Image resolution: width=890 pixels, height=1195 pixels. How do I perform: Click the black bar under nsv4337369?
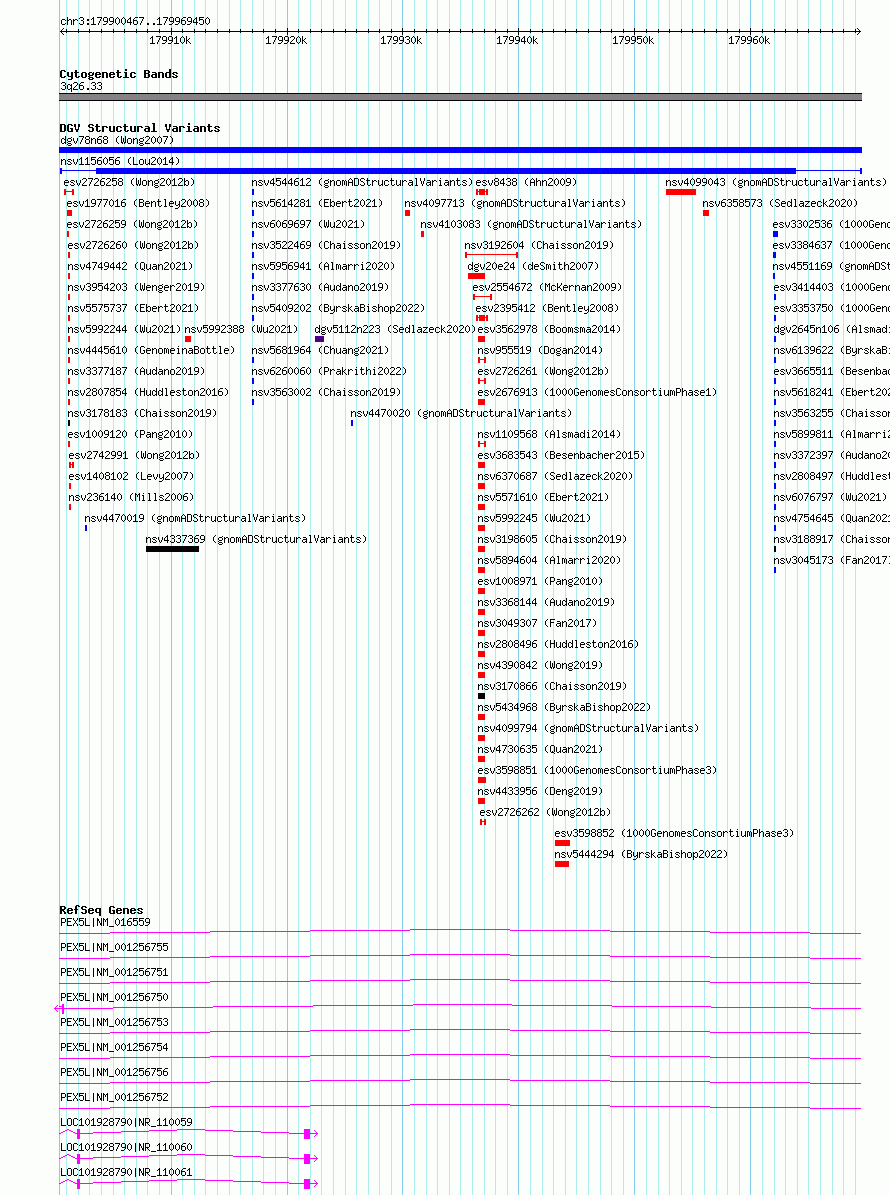(172, 549)
